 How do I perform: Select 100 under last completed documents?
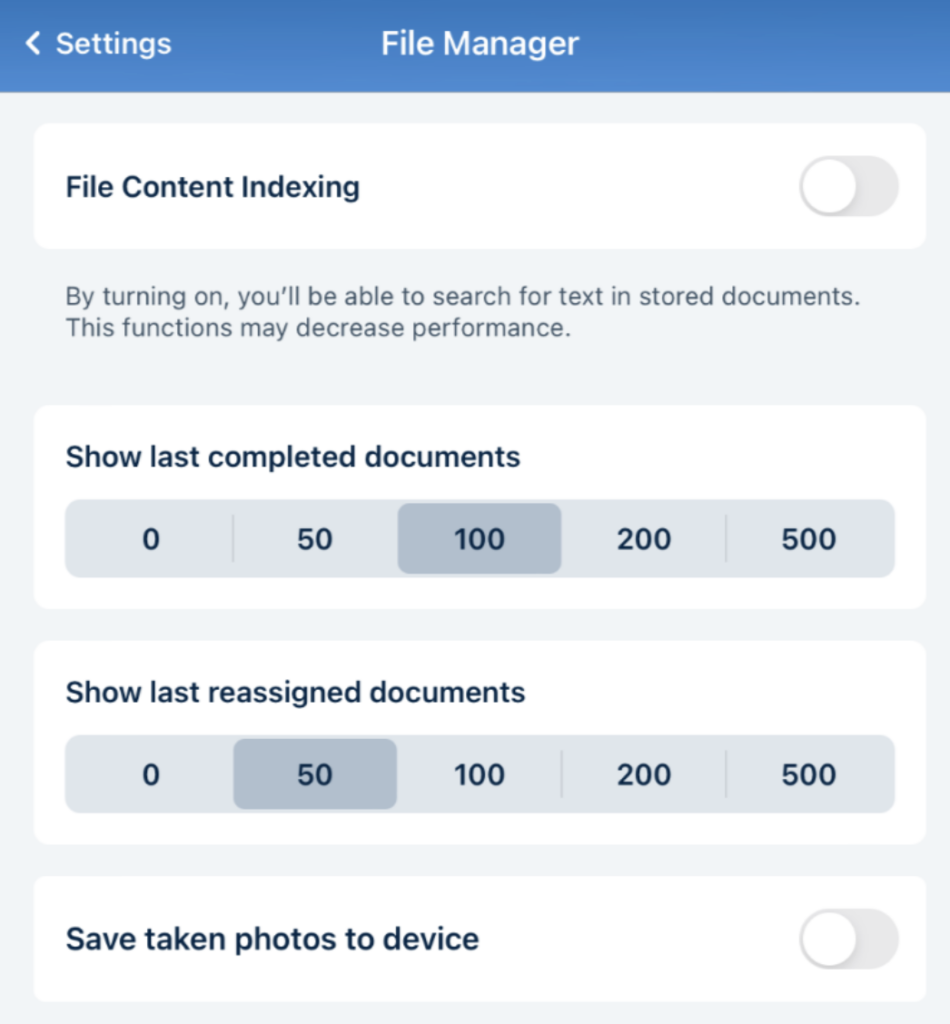click(x=479, y=539)
